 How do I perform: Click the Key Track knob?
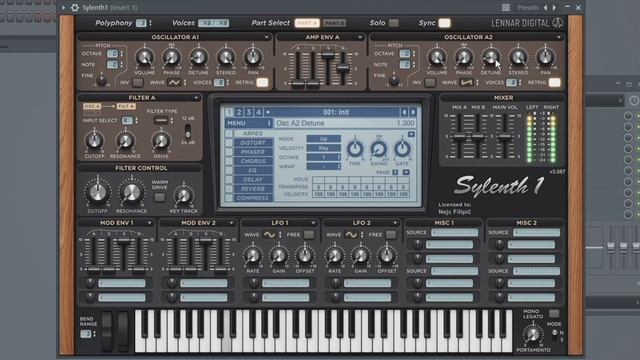(183, 196)
